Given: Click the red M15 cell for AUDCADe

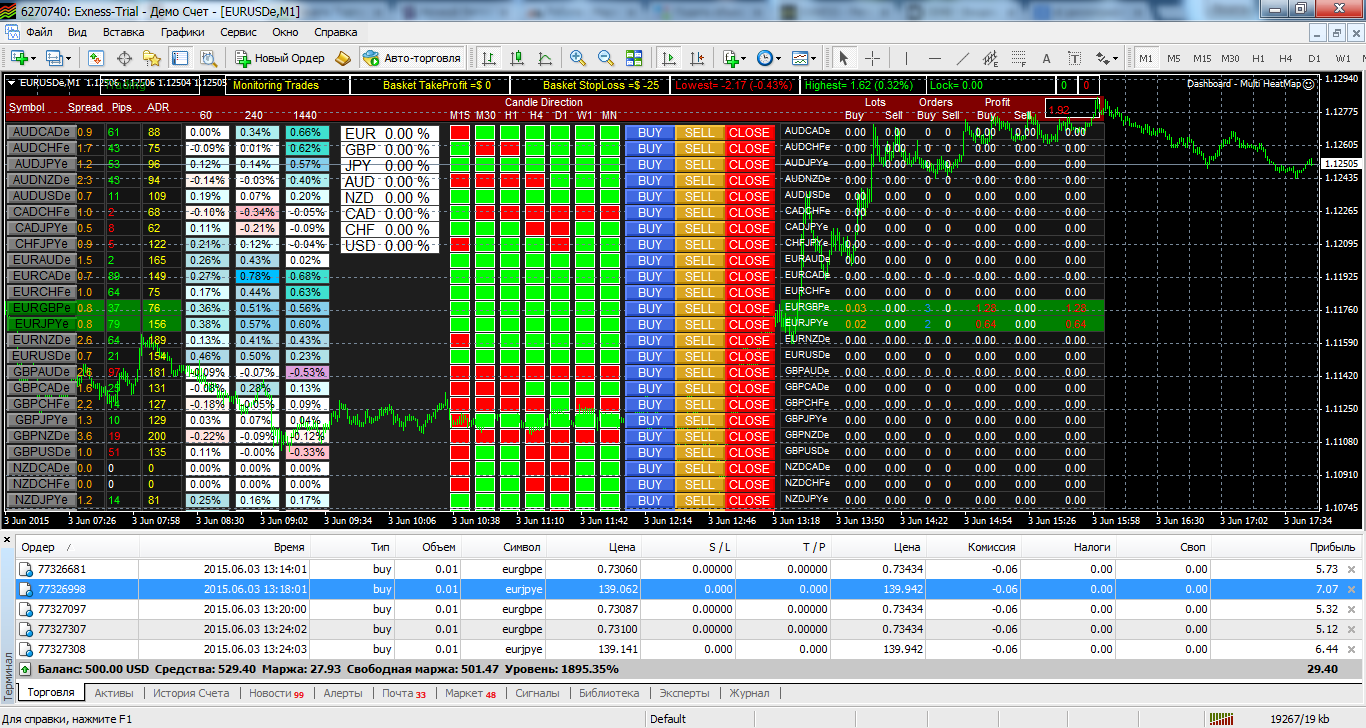Looking at the screenshot, I should [460, 132].
